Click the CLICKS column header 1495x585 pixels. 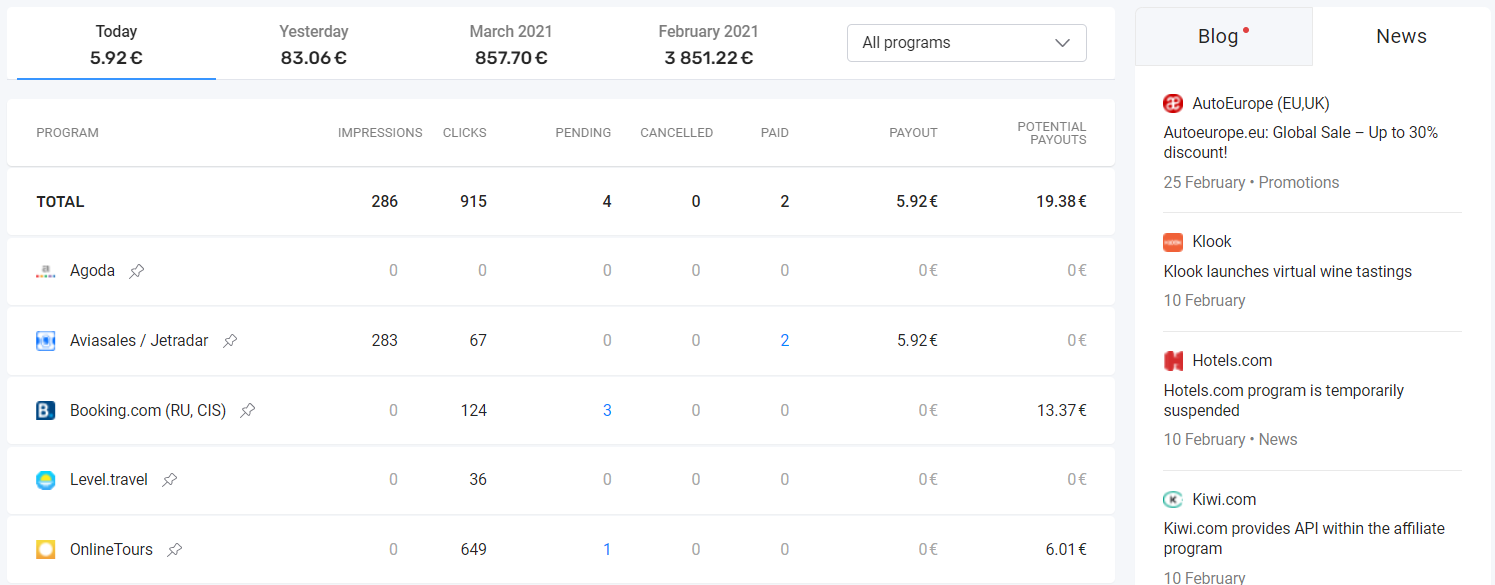pos(464,132)
